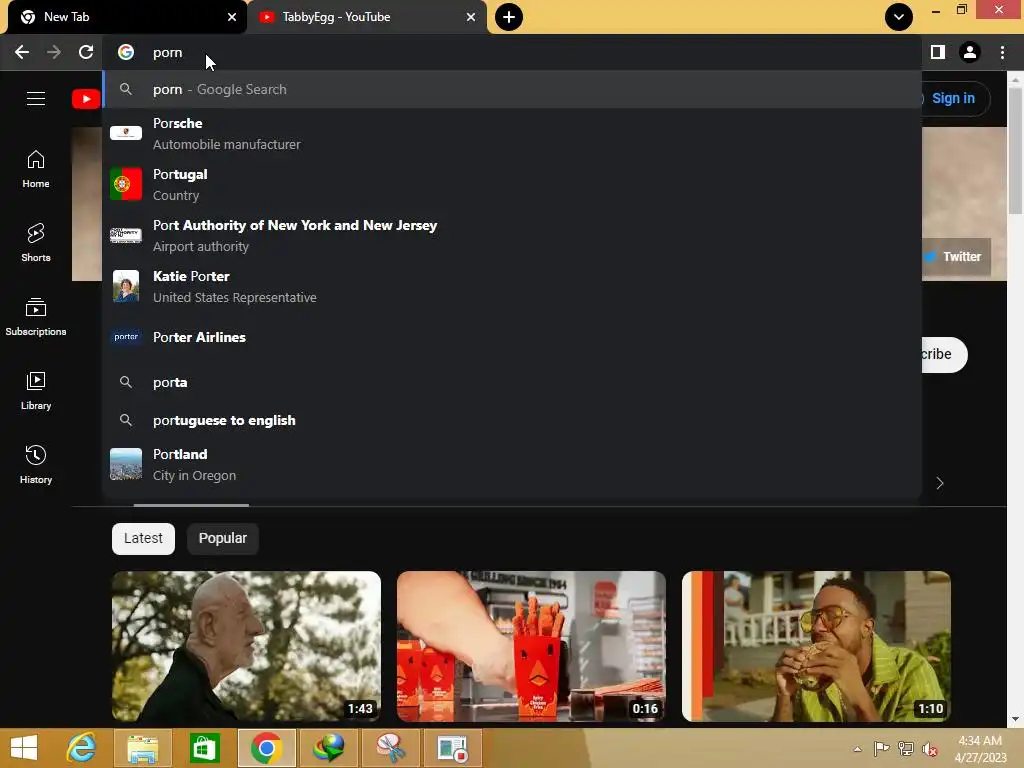1024x768 pixels.
Task: Go to YouTube Home in sidebar
Action: (36, 169)
